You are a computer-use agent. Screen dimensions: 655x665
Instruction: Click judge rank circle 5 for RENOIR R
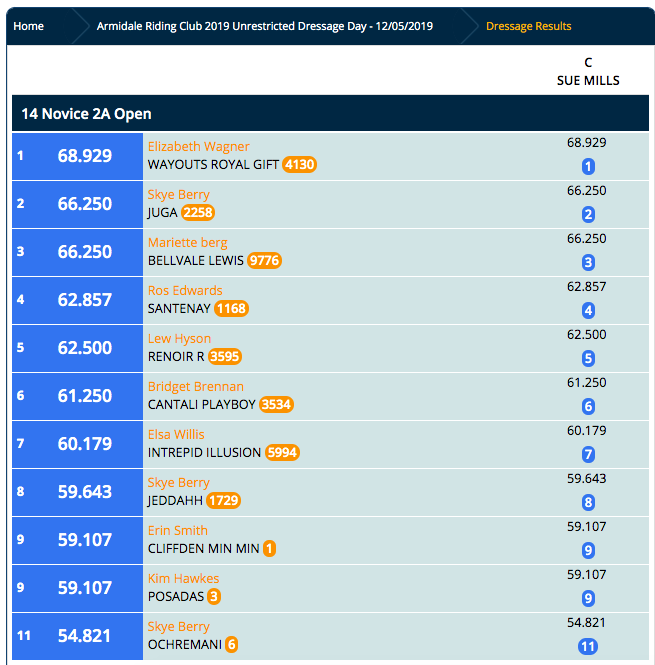click(588, 358)
